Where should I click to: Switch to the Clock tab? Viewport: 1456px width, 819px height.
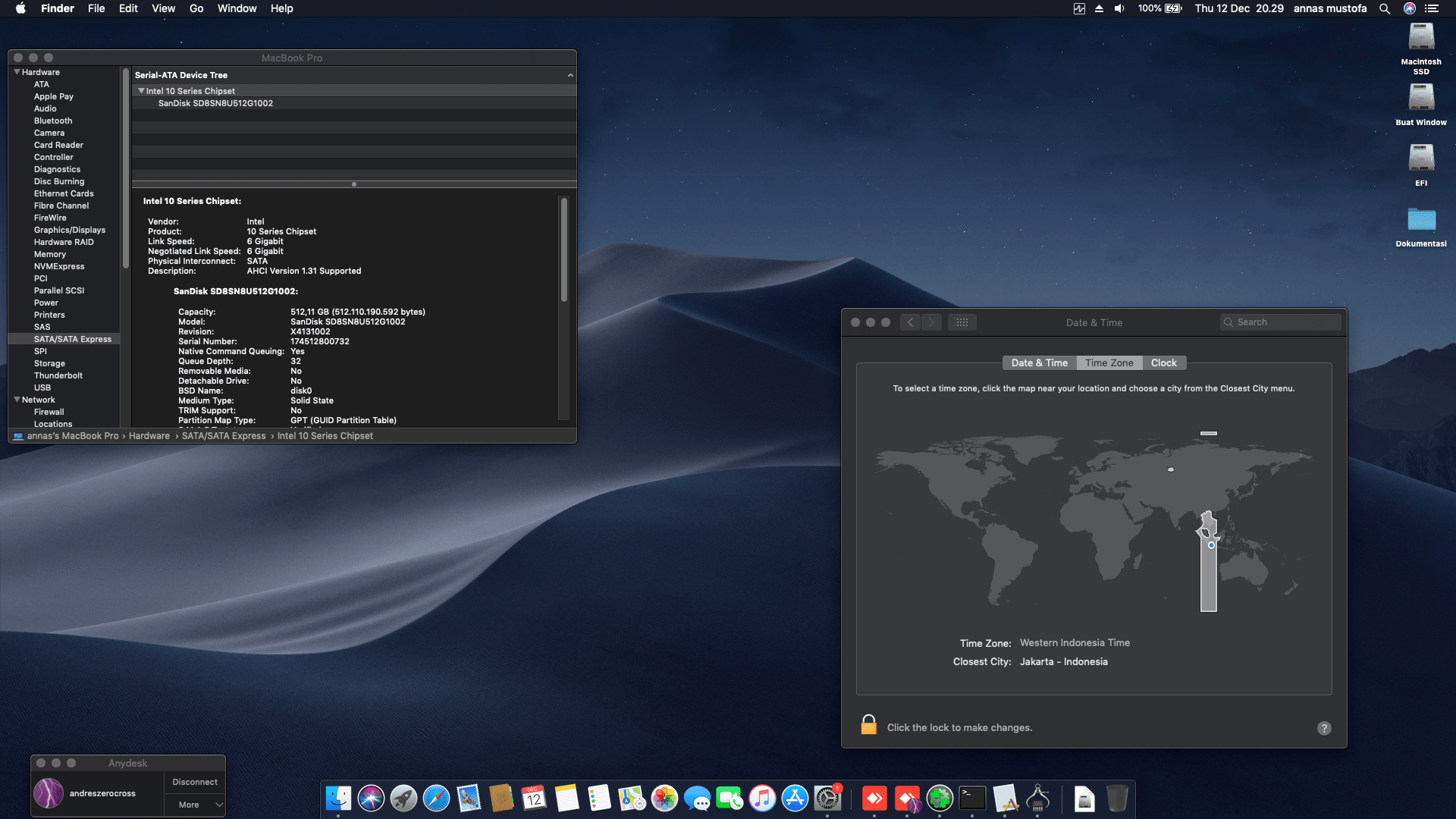[x=1163, y=363]
